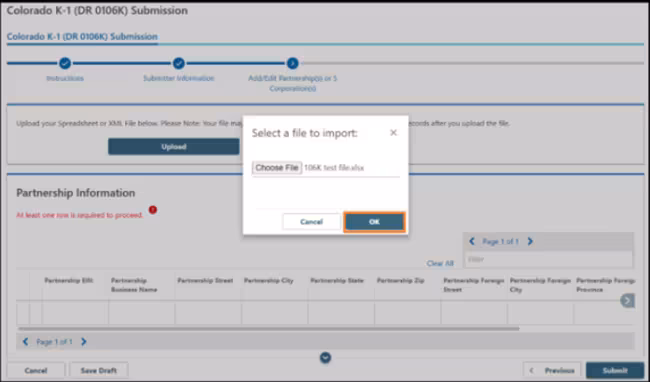Click the Upload button

point(174,147)
